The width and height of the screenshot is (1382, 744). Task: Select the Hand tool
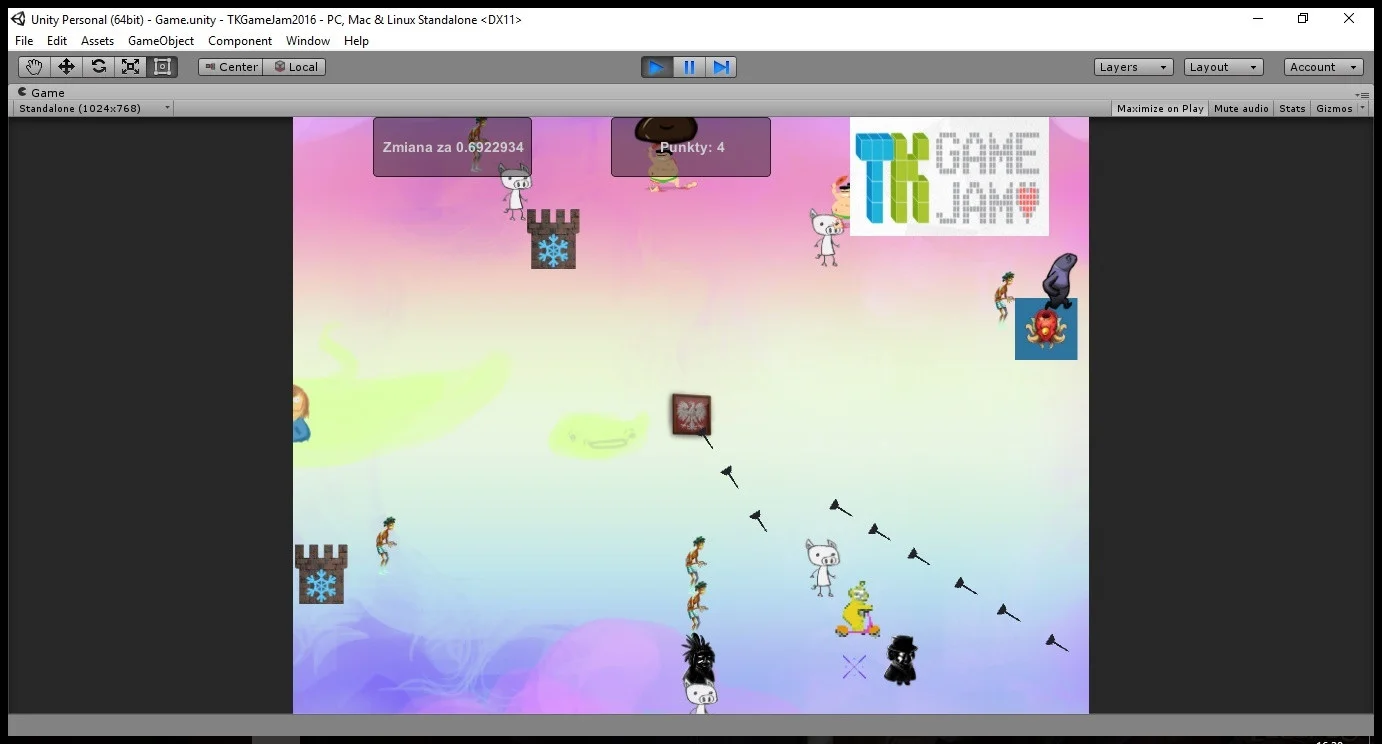[34, 67]
